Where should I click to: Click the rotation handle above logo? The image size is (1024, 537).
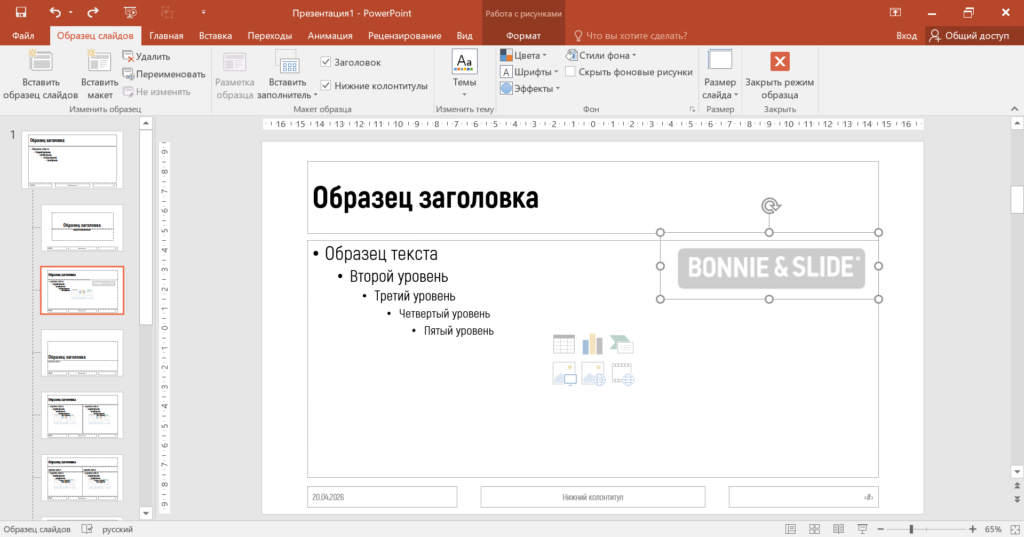point(770,206)
